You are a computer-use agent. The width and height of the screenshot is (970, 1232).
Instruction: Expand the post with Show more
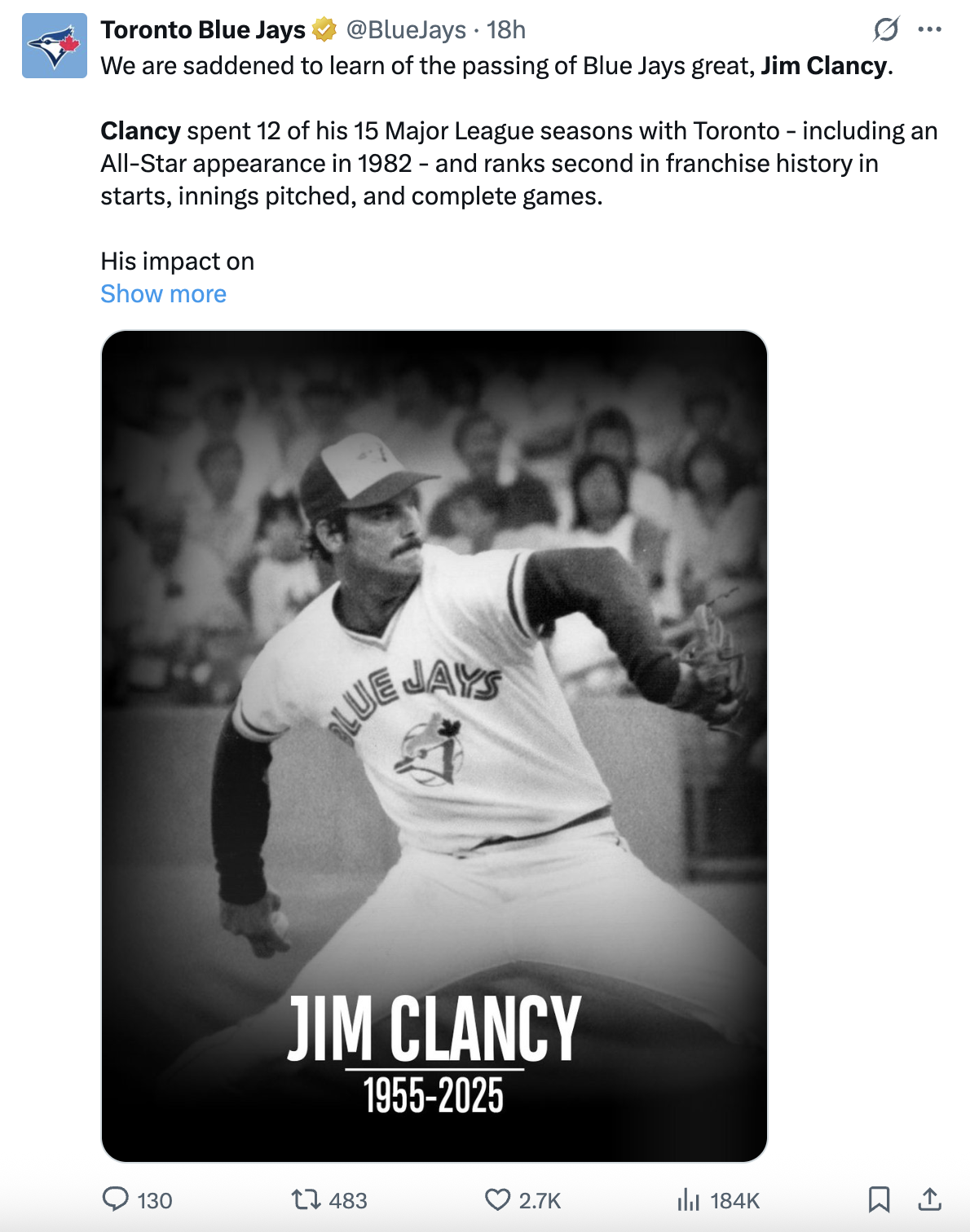click(x=164, y=294)
